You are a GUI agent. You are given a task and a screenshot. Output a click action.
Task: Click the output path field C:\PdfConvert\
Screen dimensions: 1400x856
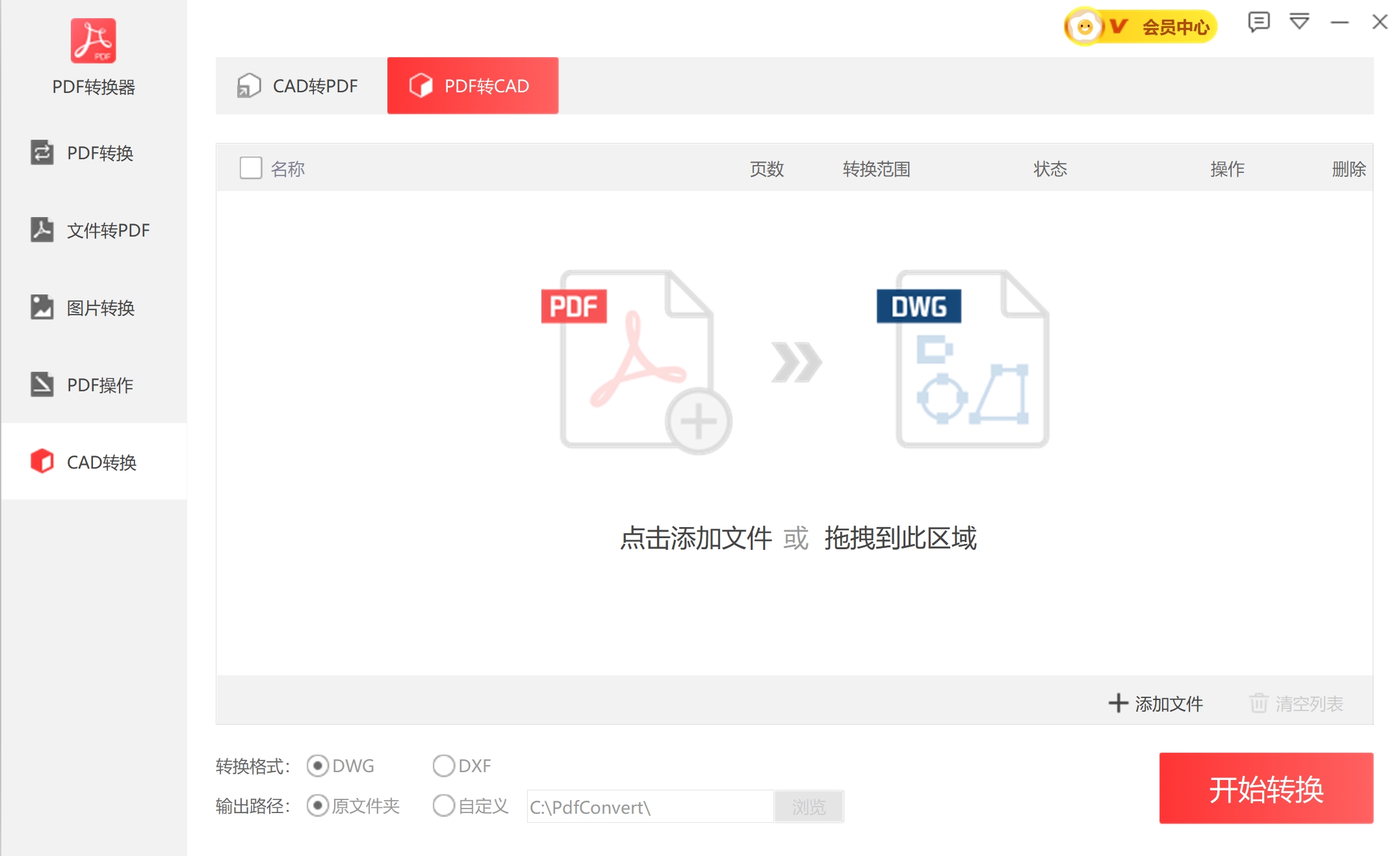coord(650,807)
